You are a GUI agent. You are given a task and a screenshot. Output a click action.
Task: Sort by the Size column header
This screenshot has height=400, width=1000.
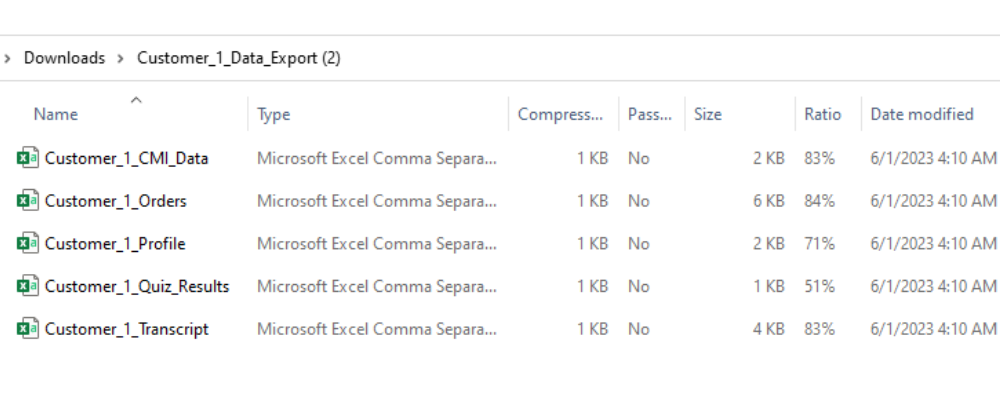point(707,114)
